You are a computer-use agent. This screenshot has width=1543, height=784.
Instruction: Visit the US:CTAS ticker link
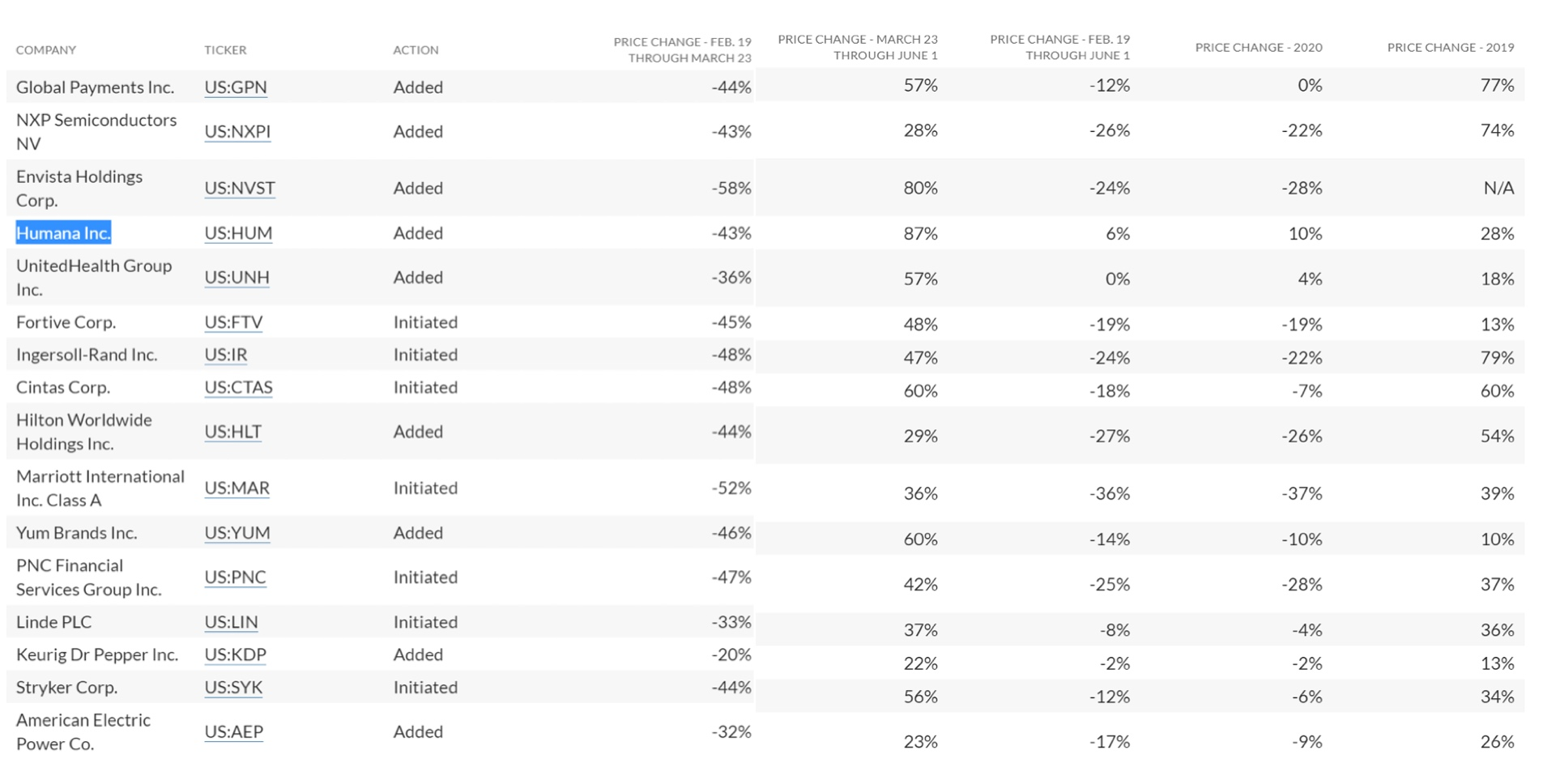[x=238, y=387]
